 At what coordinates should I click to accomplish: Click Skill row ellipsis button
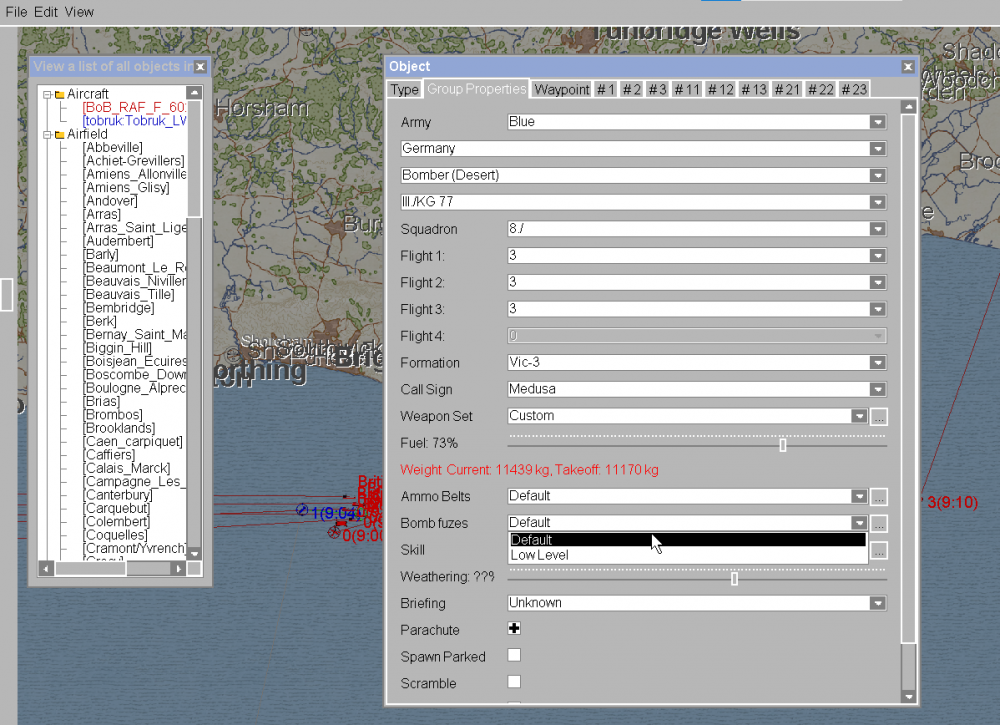point(879,550)
